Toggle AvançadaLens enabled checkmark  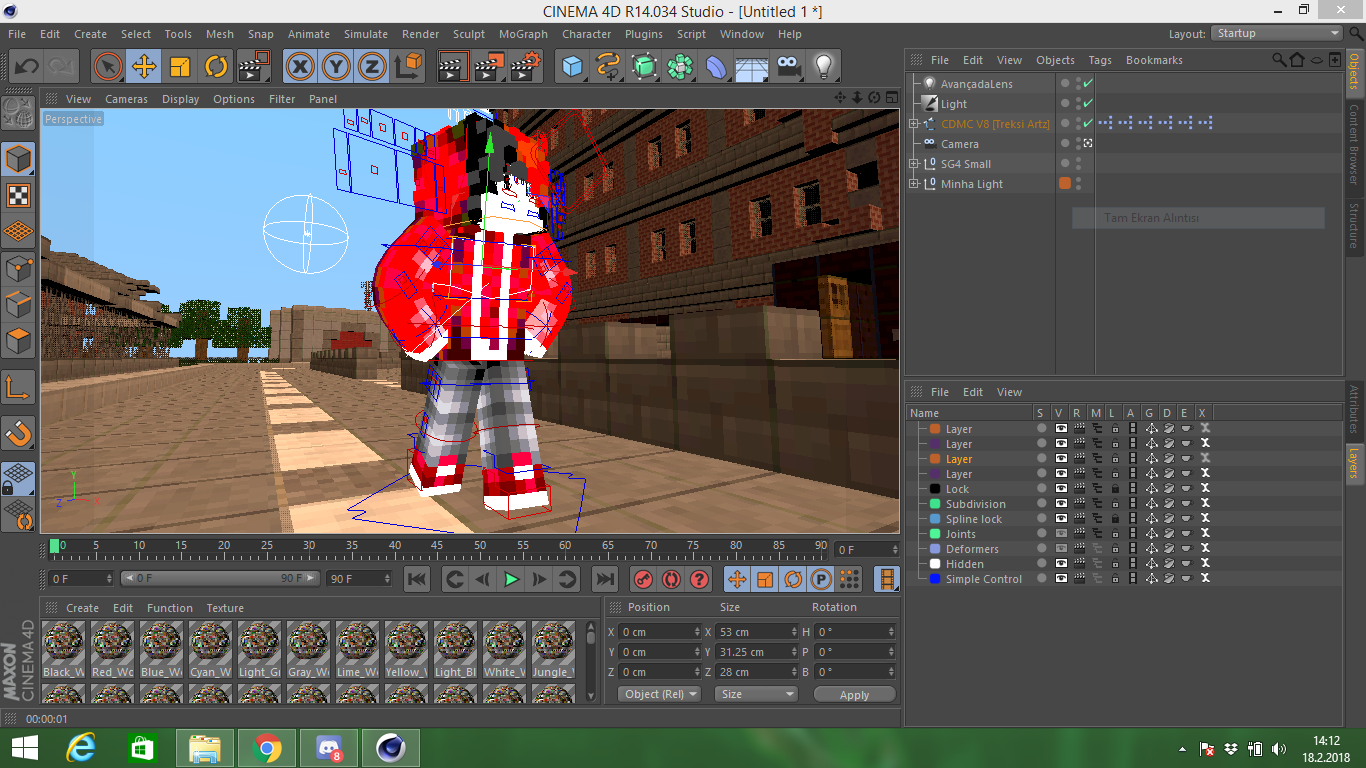(x=1088, y=84)
